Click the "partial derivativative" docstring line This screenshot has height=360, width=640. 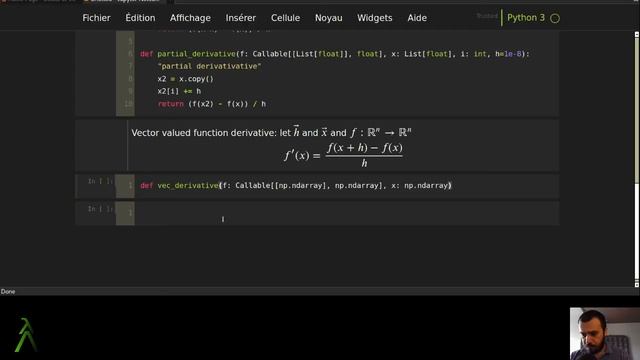tap(209, 66)
